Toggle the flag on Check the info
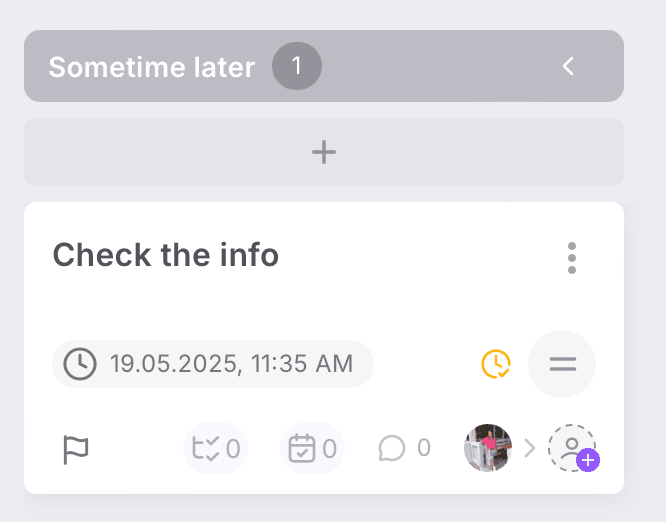666x522 pixels. (76, 449)
